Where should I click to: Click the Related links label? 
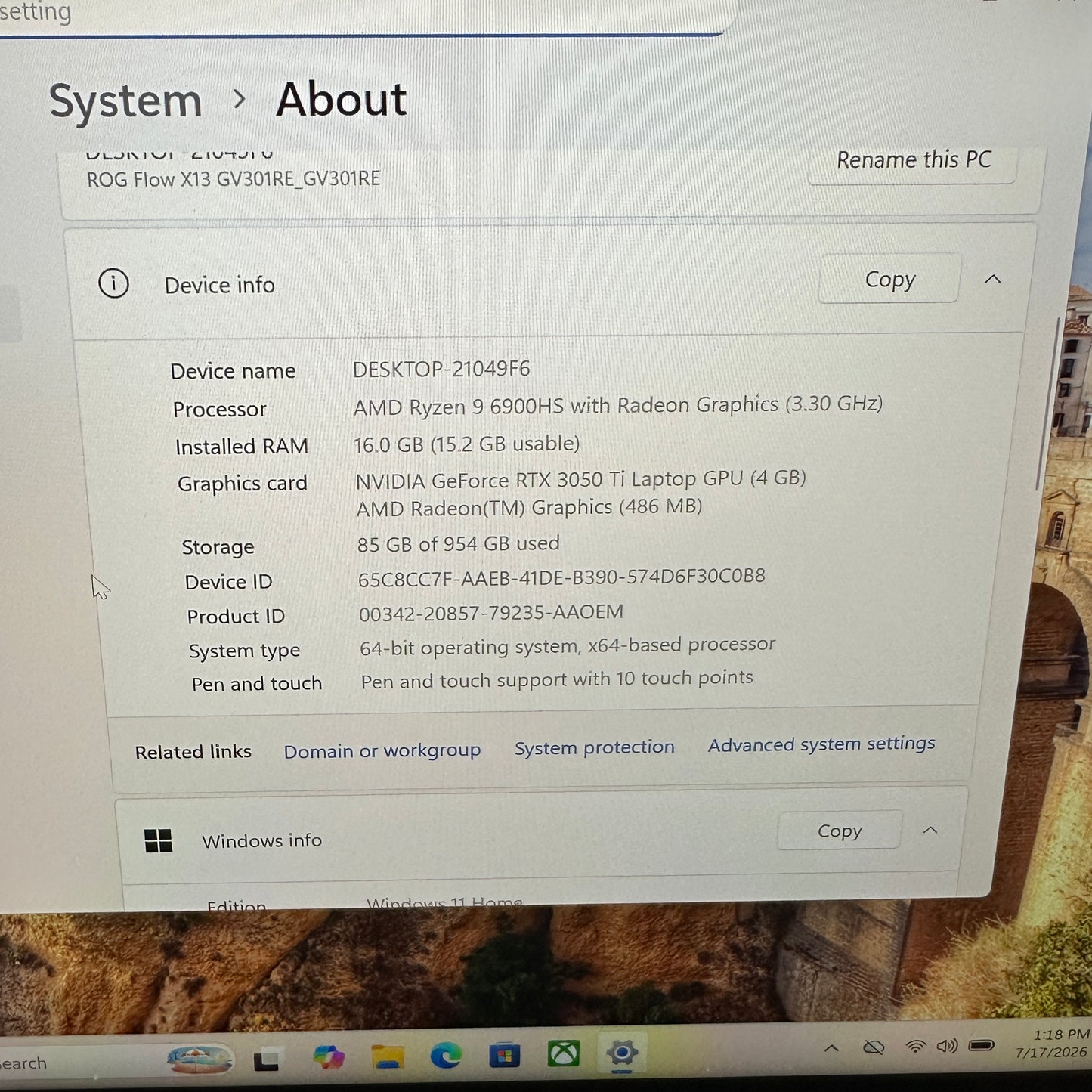pyautogui.click(x=193, y=752)
